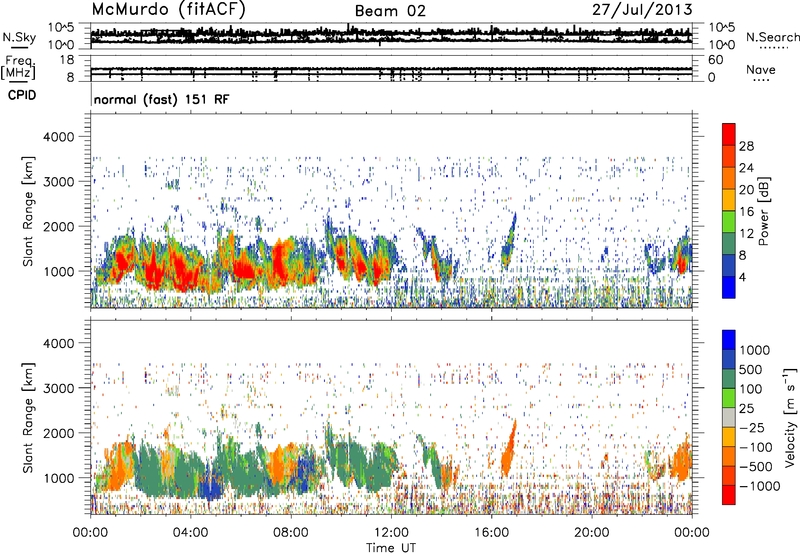Click "normal (fast) 151 RF" mode text

coord(162,99)
